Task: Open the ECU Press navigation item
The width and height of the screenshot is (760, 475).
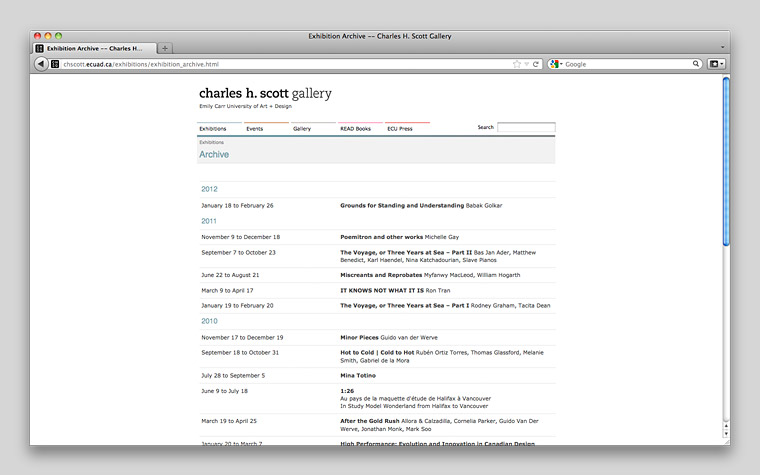Action: (400, 129)
